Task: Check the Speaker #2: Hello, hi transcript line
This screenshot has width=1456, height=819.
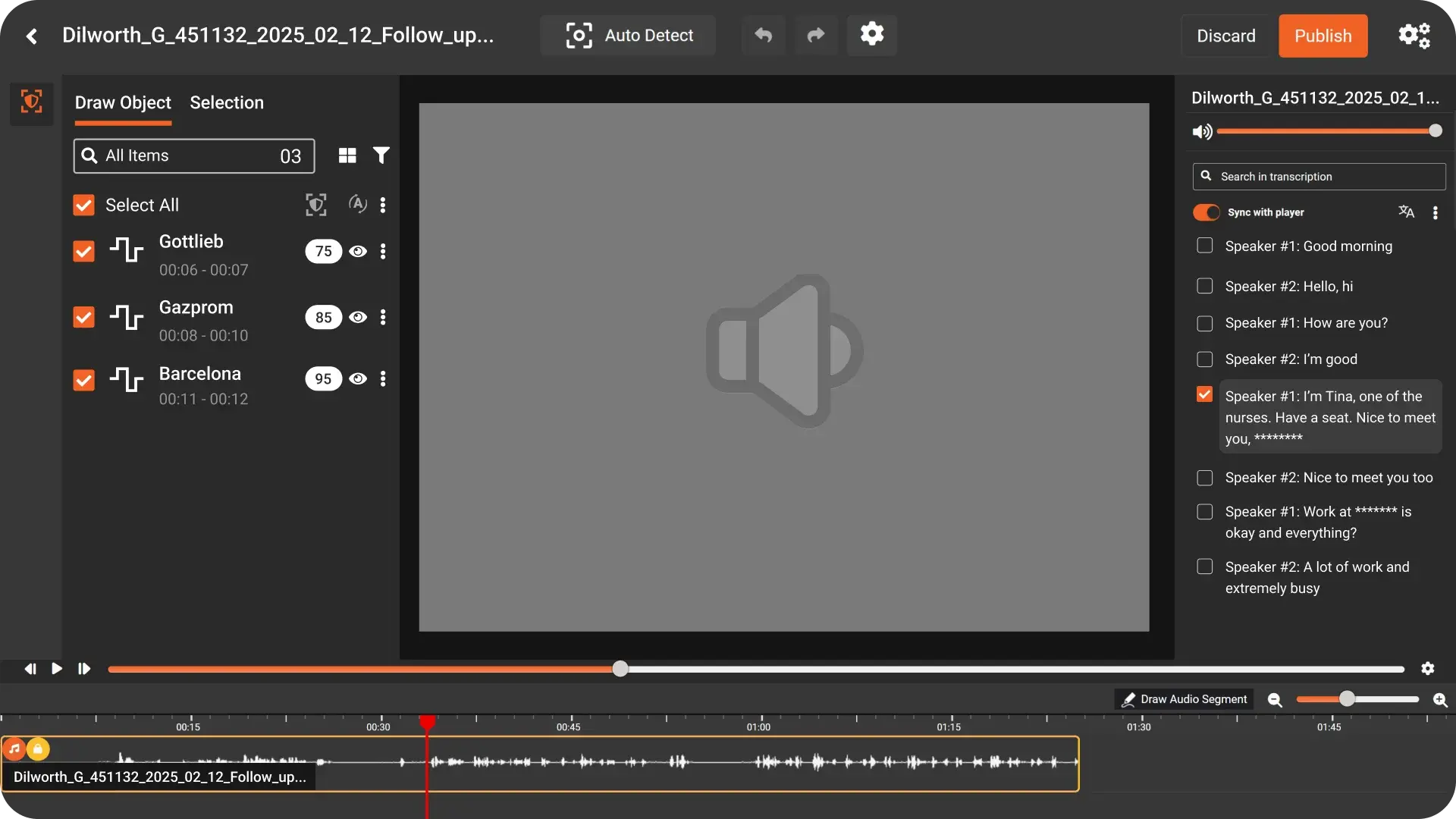Action: coord(1204,285)
